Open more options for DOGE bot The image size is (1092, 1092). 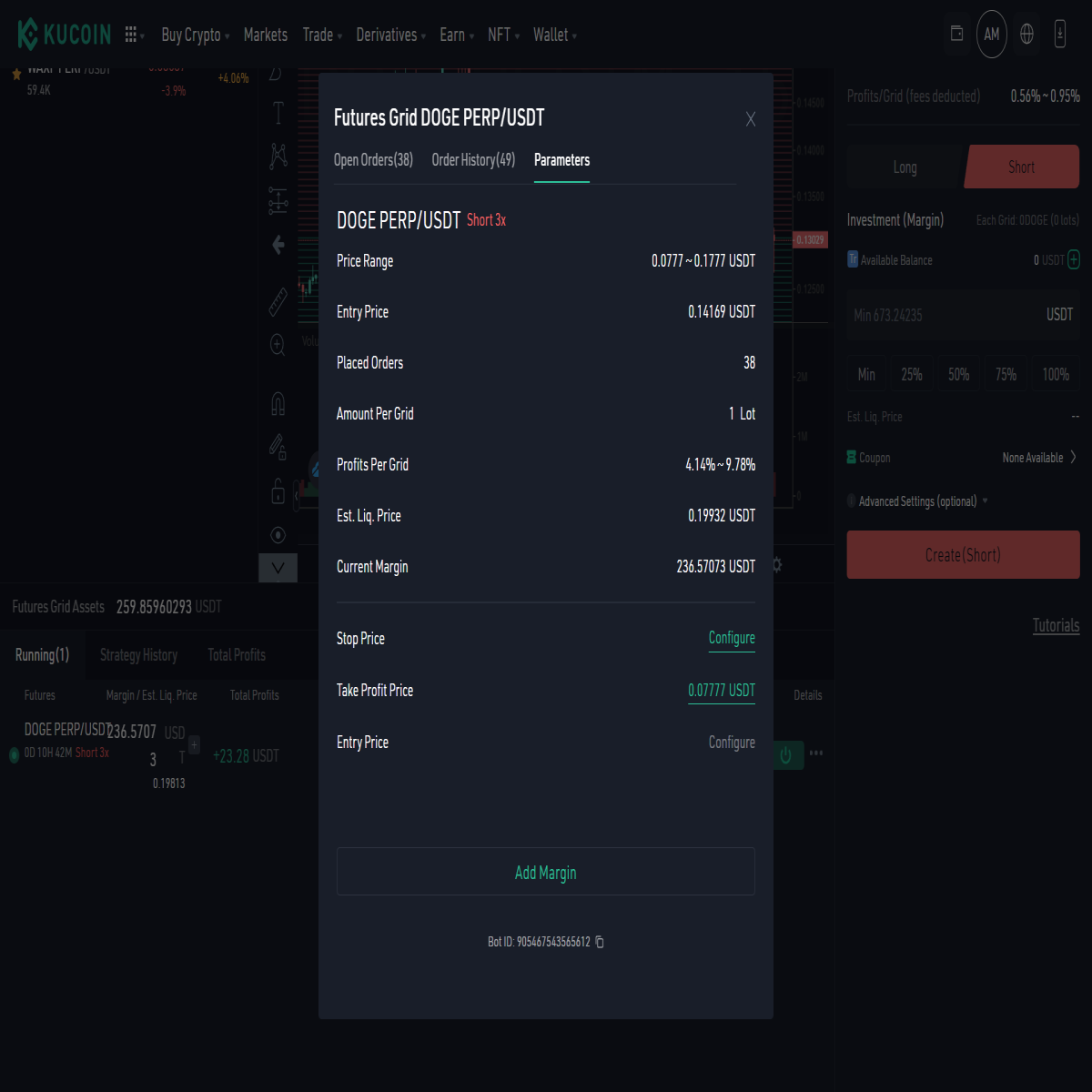click(816, 753)
